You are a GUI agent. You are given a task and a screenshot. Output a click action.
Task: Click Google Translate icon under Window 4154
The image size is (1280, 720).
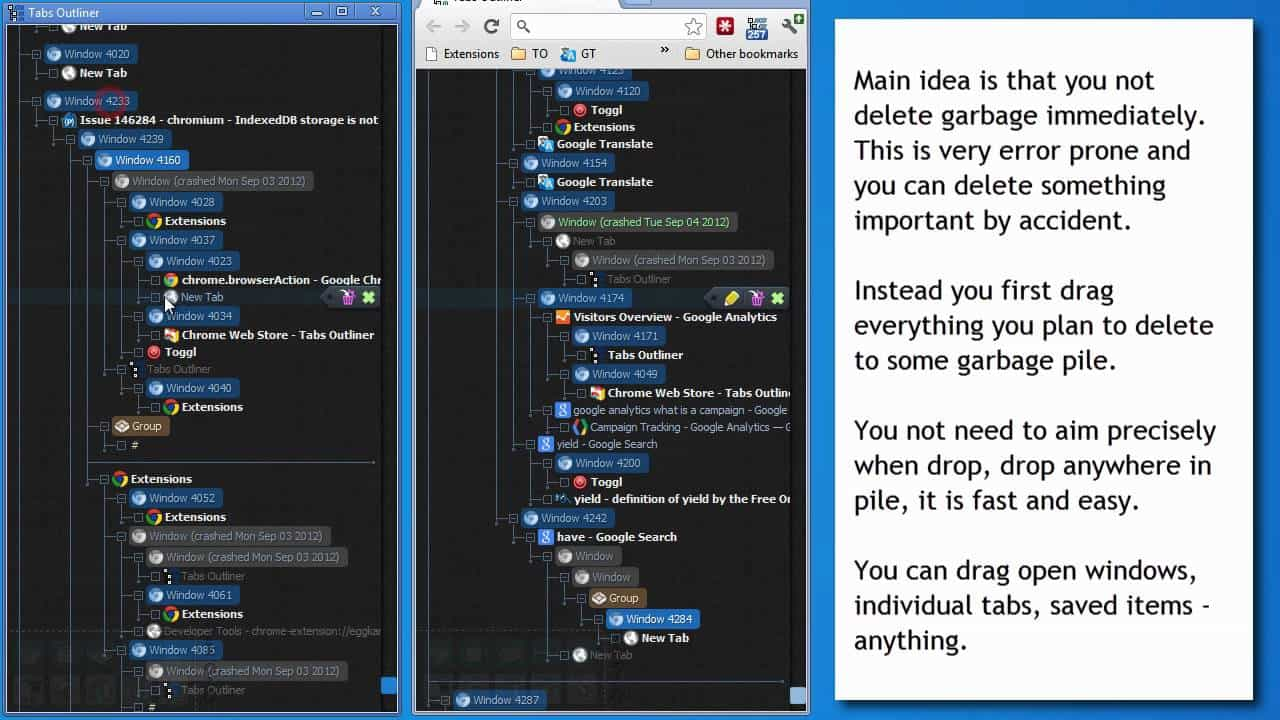[x=546, y=182]
